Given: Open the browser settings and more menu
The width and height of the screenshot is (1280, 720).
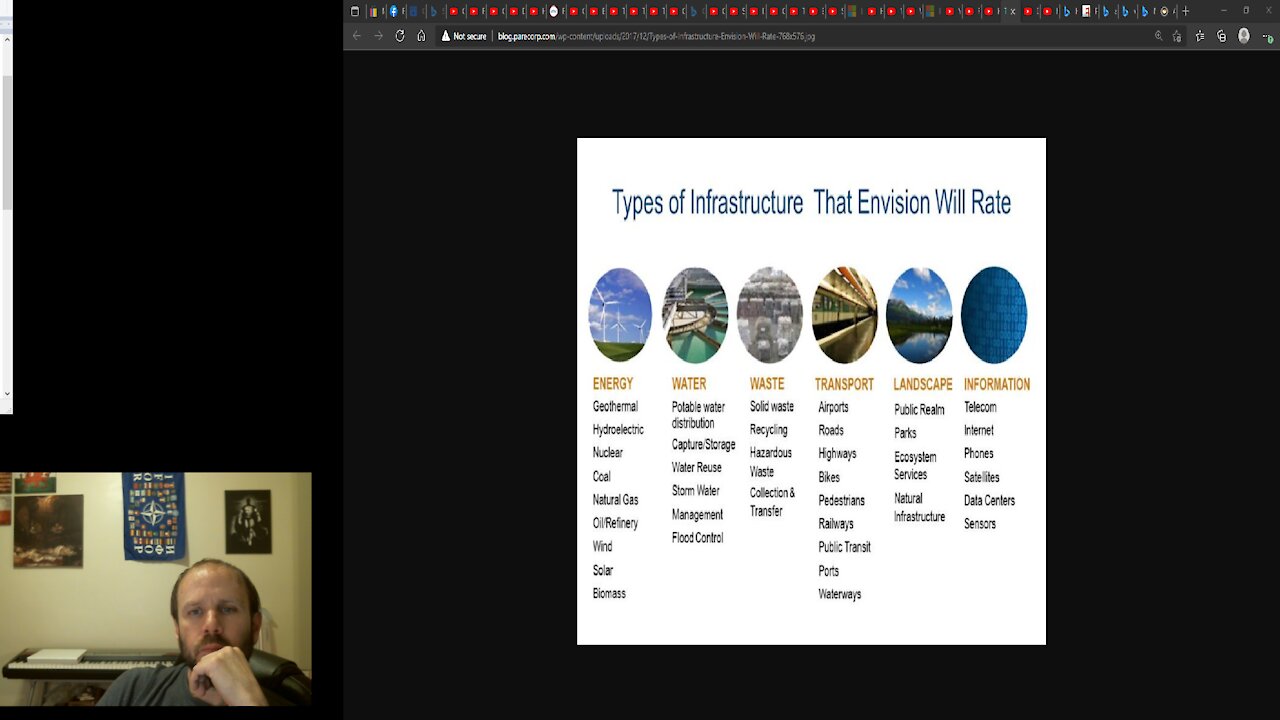Looking at the screenshot, I should 1266,36.
